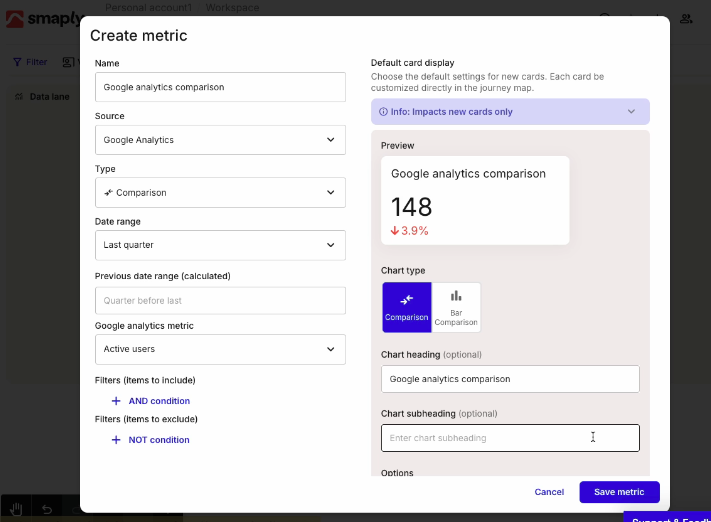Screen dimensions: 711x522
Task: Click the Data lane icon in background
Action: (19, 97)
